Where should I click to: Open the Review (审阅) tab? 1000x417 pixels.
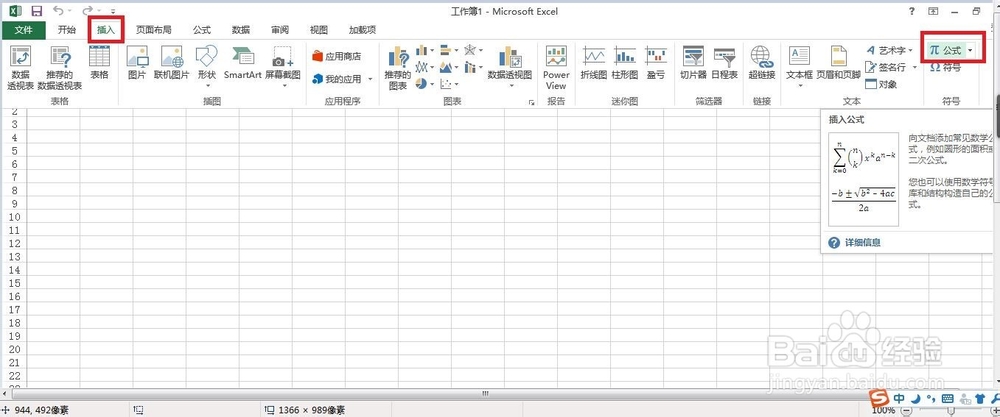click(x=279, y=29)
